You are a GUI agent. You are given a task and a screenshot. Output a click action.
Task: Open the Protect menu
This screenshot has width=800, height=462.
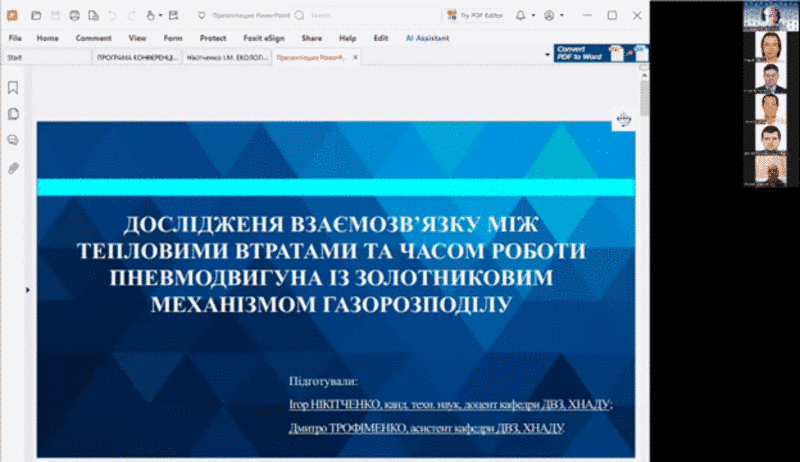(x=212, y=38)
